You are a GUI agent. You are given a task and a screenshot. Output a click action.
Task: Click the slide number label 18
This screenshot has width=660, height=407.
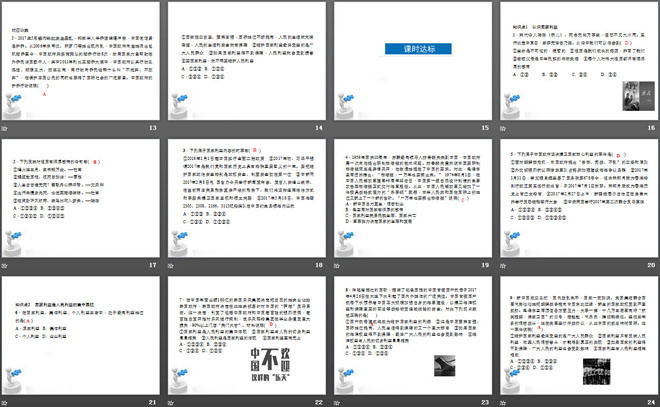(x=319, y=265)
